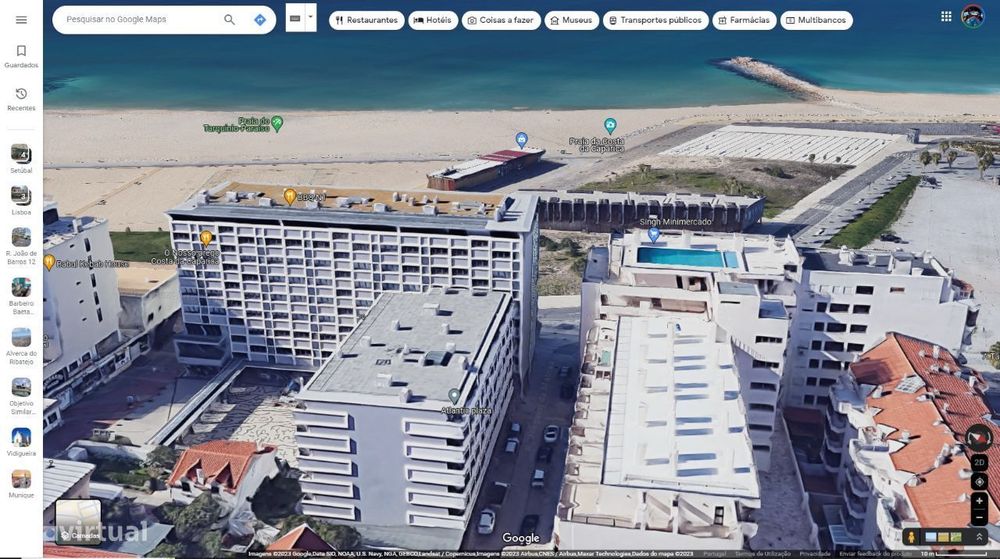The width and height of the screenshot is (1000, 559).
Task: Click the magnifying glass search icon
Action: pyautogui.click(x=230, y=20)
